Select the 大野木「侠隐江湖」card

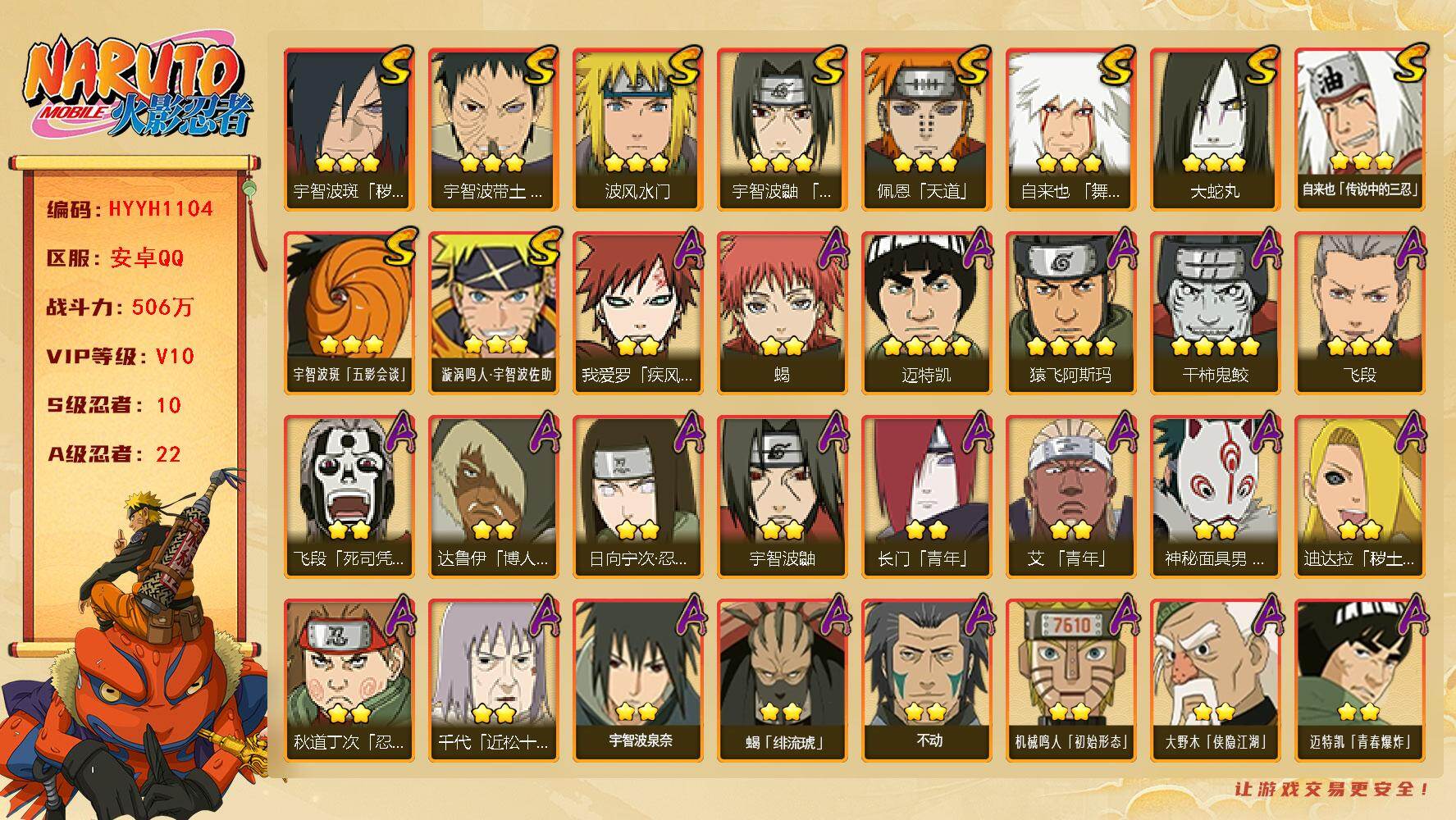tap(1215, 680)
